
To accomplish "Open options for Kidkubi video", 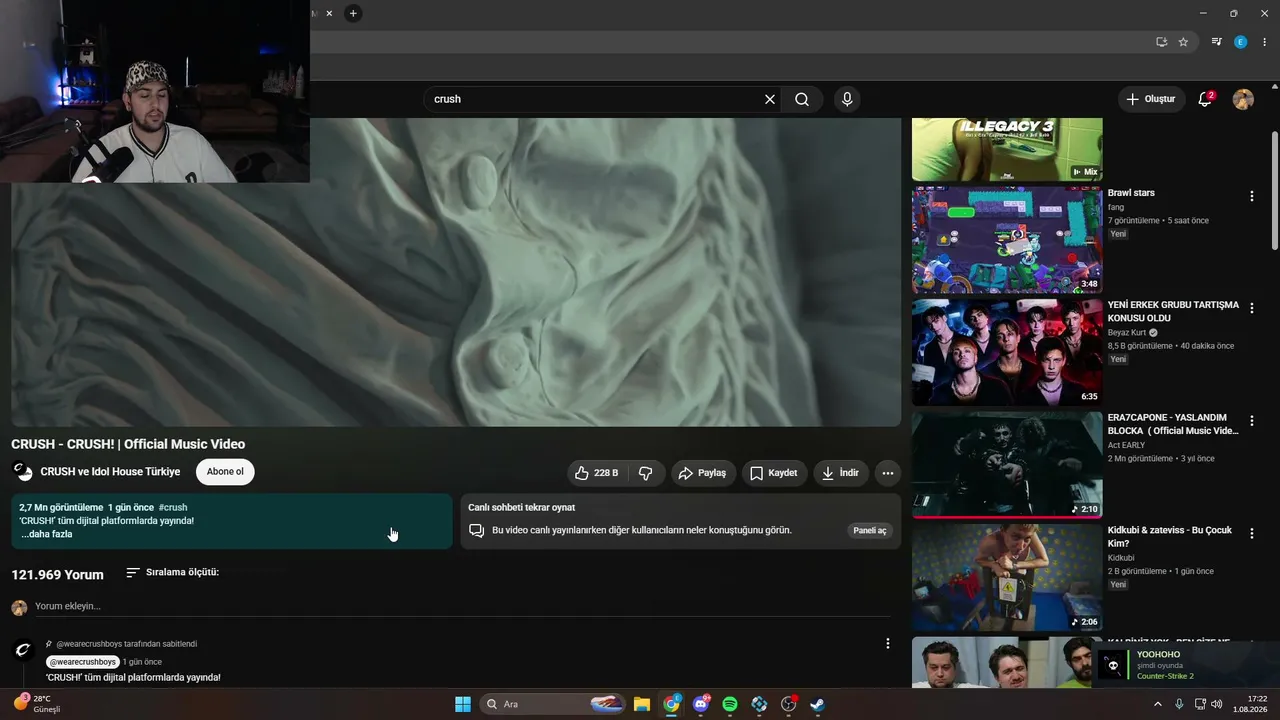I will point(1251,534).
